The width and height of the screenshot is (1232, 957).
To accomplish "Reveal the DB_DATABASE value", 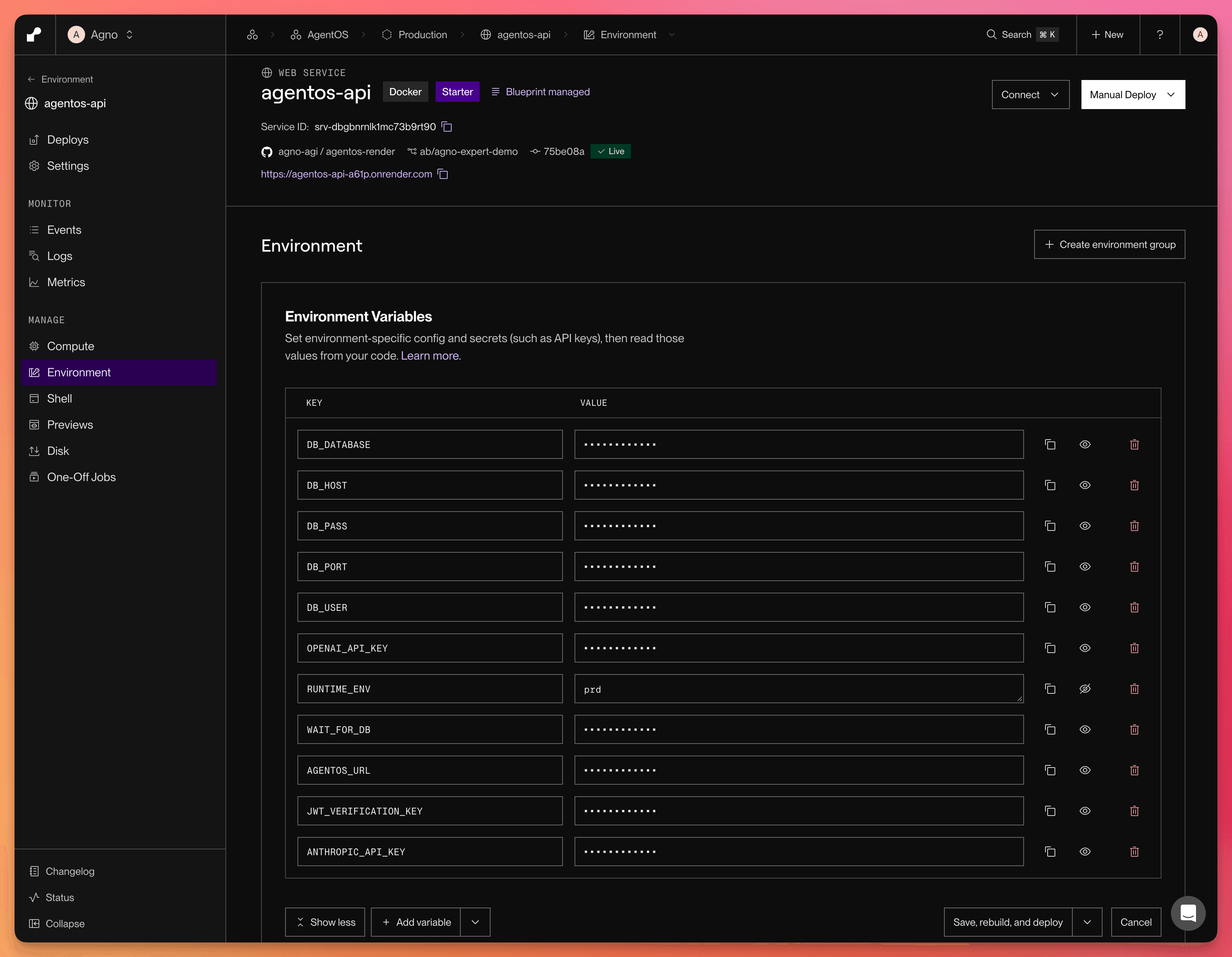I will (x=1085, y=444).
